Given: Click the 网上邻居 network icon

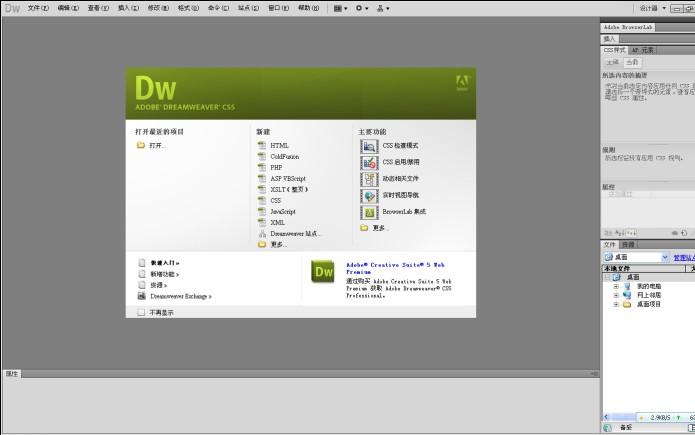Looking at the screenshot, I should point(627,295).
